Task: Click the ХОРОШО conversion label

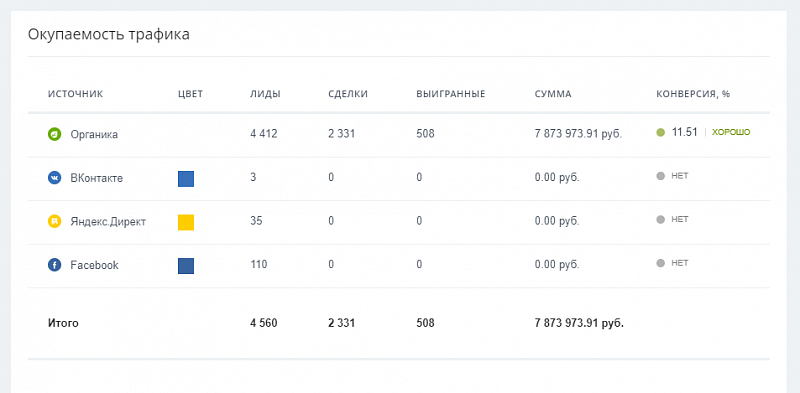Action: tap(731, 132)
